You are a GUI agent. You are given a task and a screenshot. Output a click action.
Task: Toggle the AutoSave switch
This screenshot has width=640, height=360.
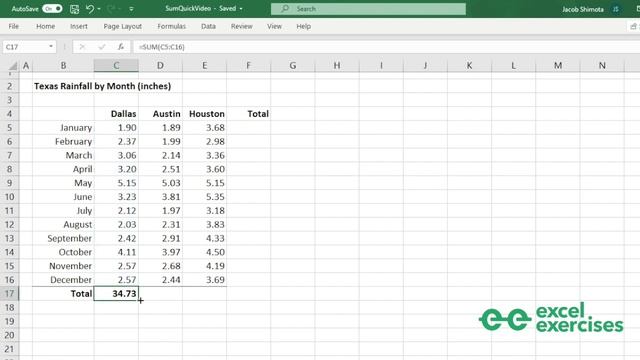point(52,9)
